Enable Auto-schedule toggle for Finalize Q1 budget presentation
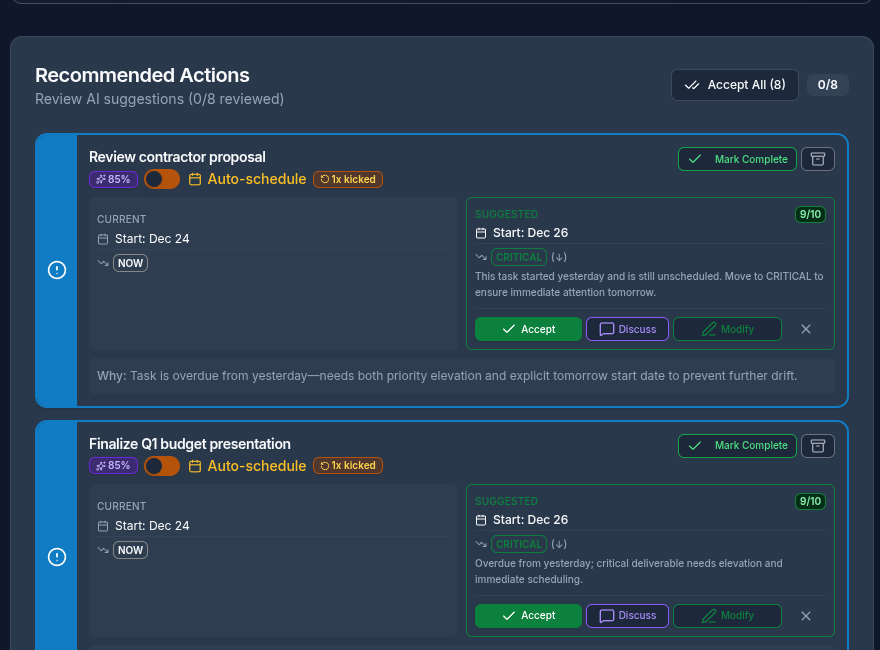 coord(161,465)
